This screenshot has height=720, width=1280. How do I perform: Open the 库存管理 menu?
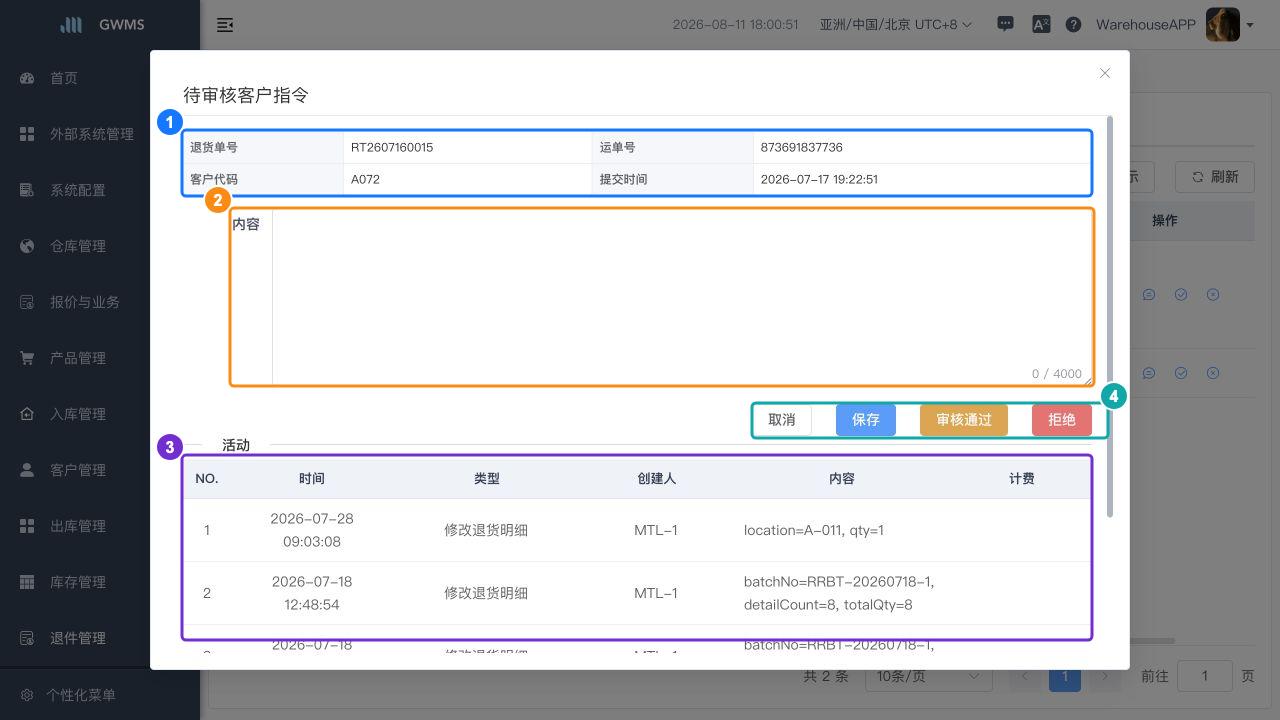(78, 582)
